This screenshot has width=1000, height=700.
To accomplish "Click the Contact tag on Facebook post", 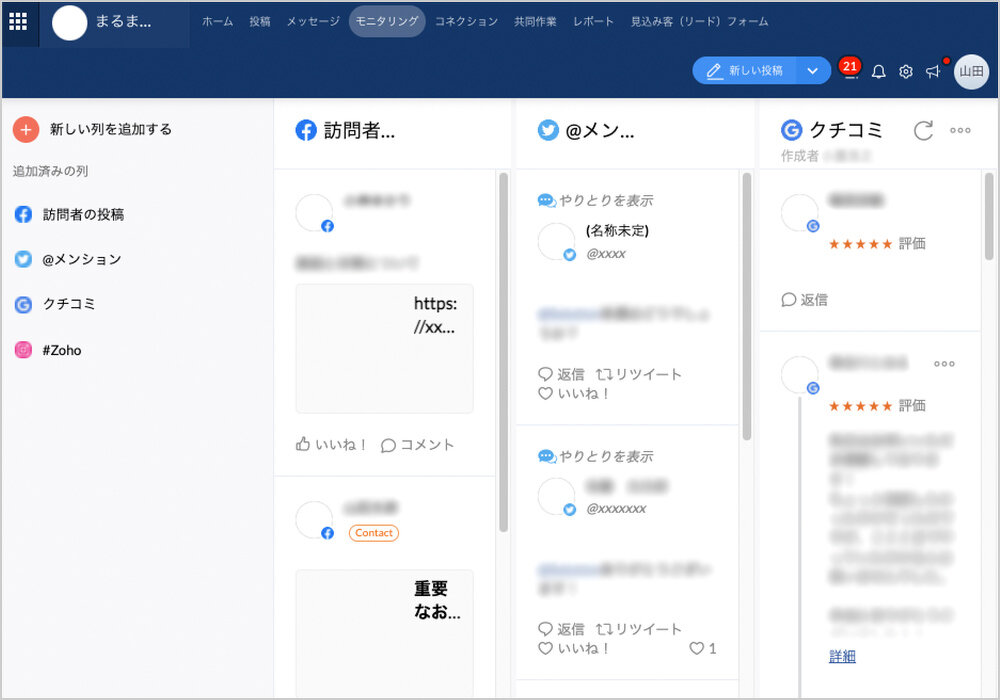I will 374,533.
